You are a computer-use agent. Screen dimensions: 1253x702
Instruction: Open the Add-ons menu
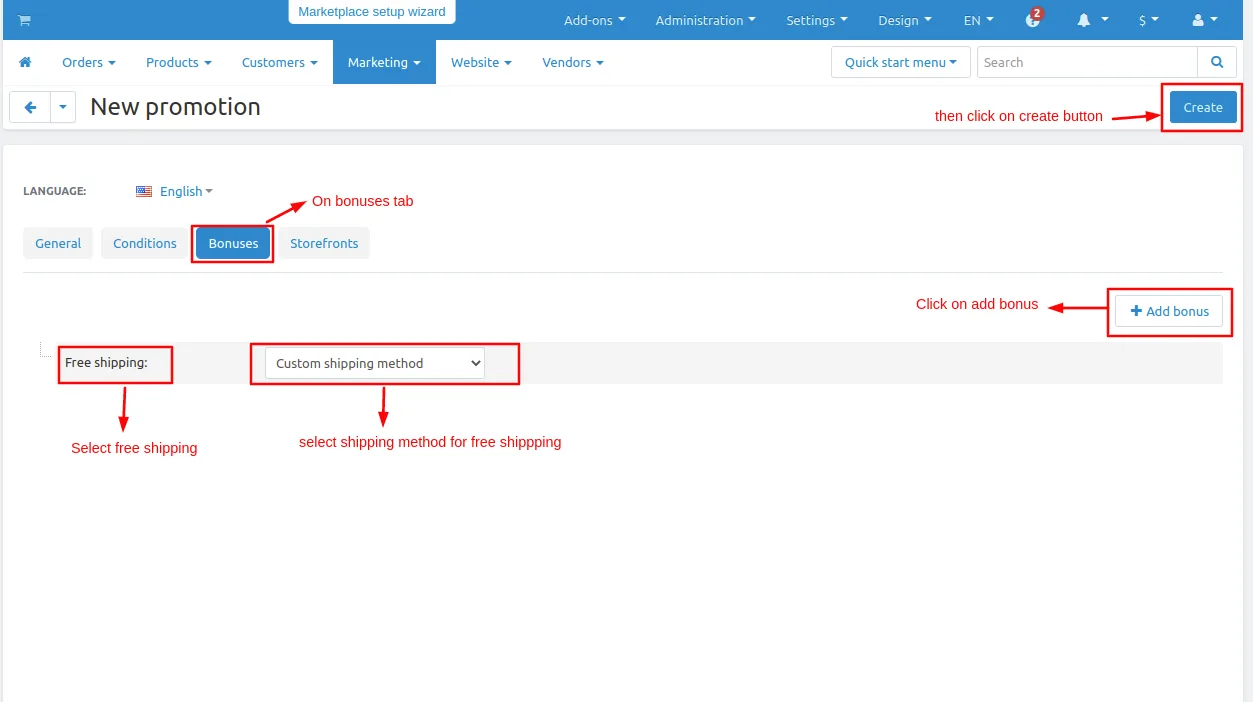click(x=594, y=20)
